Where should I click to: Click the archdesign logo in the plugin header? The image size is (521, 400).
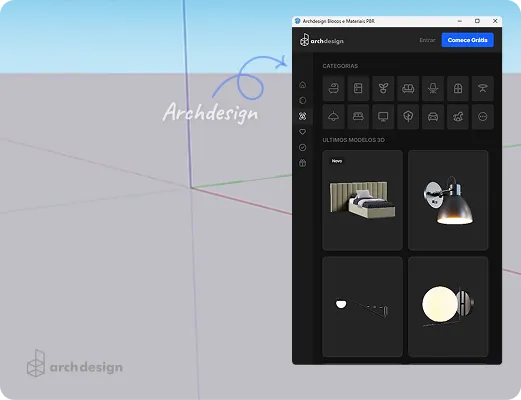coord(321,40)
